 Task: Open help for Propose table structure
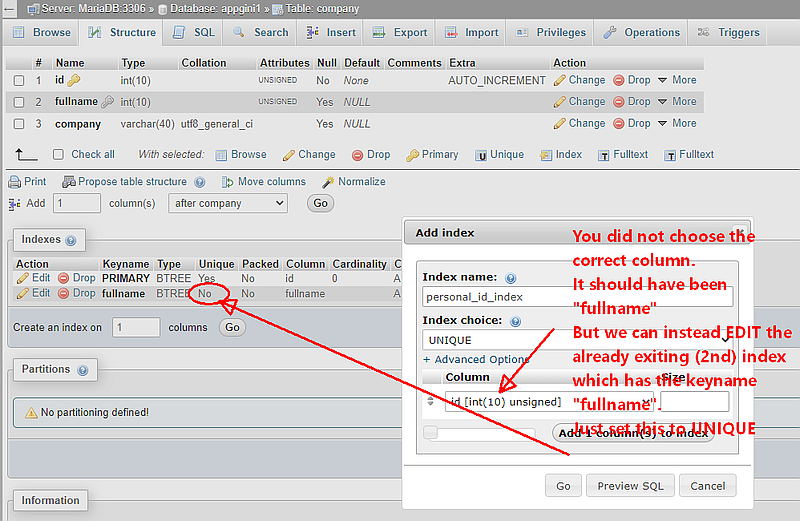[200, 182]
